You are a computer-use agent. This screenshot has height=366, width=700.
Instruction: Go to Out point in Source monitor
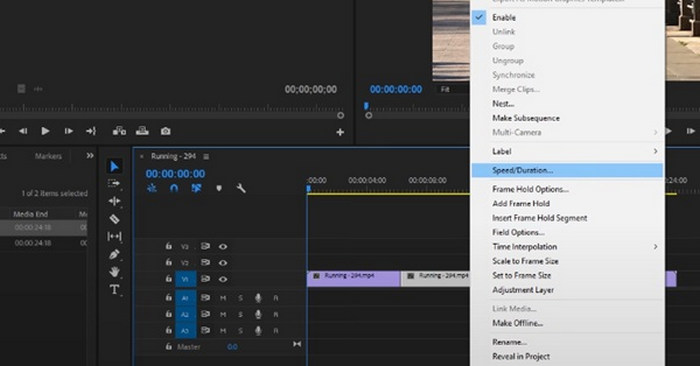91,131
